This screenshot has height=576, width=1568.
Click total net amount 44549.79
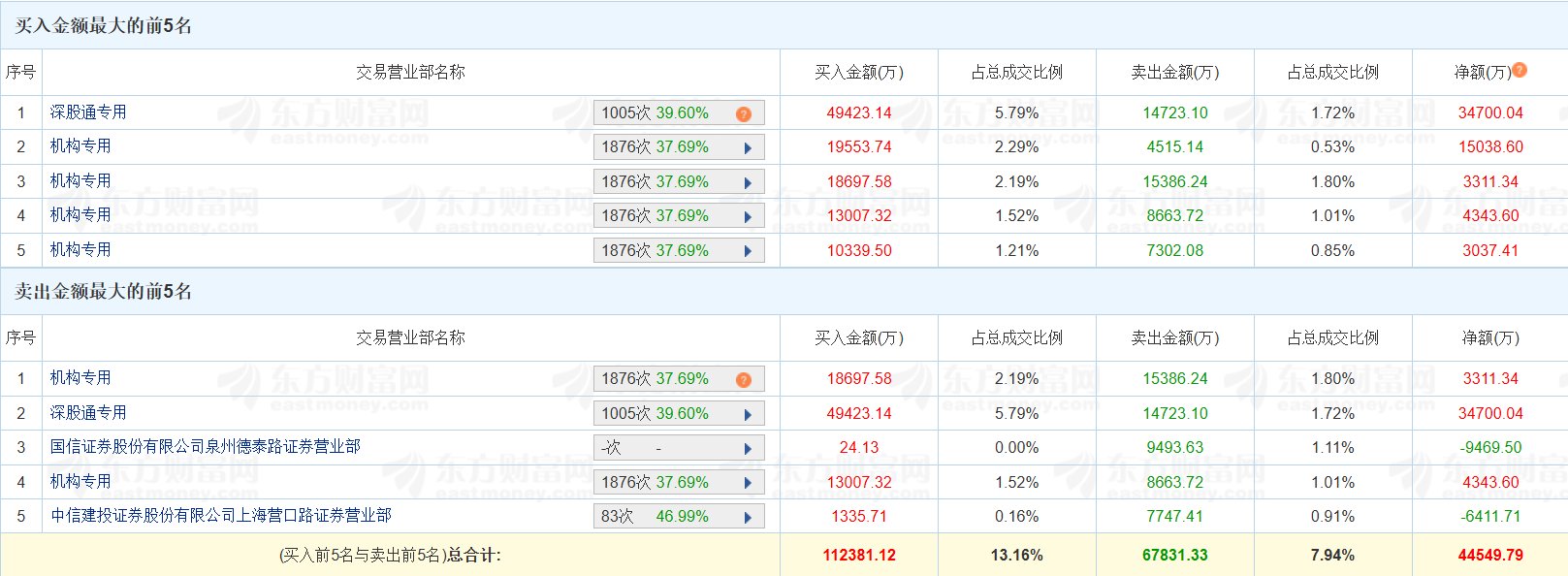click(1489, 556)
